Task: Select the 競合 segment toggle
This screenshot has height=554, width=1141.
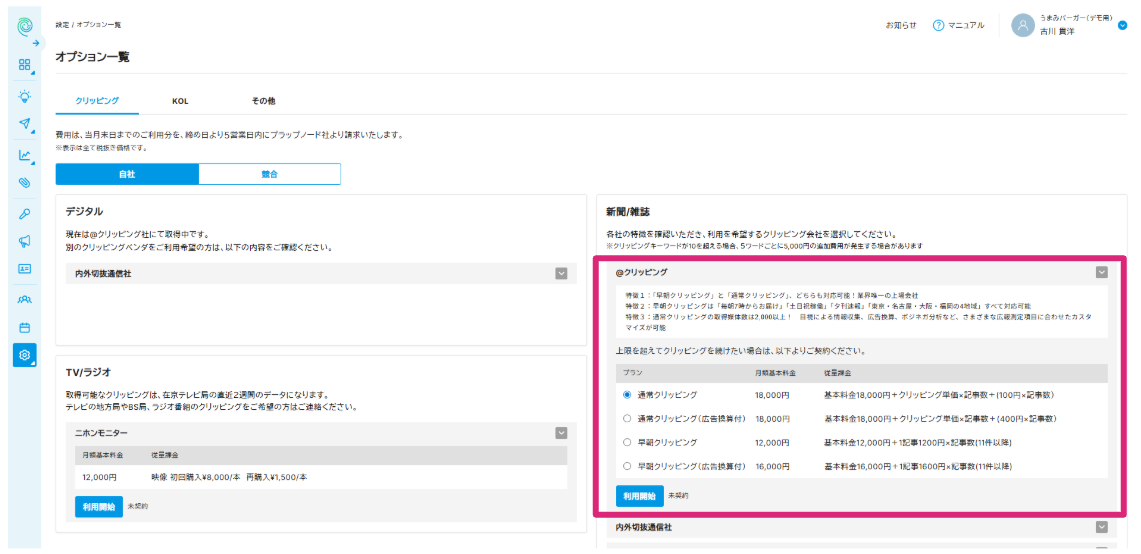Action: tap(269, 175)
